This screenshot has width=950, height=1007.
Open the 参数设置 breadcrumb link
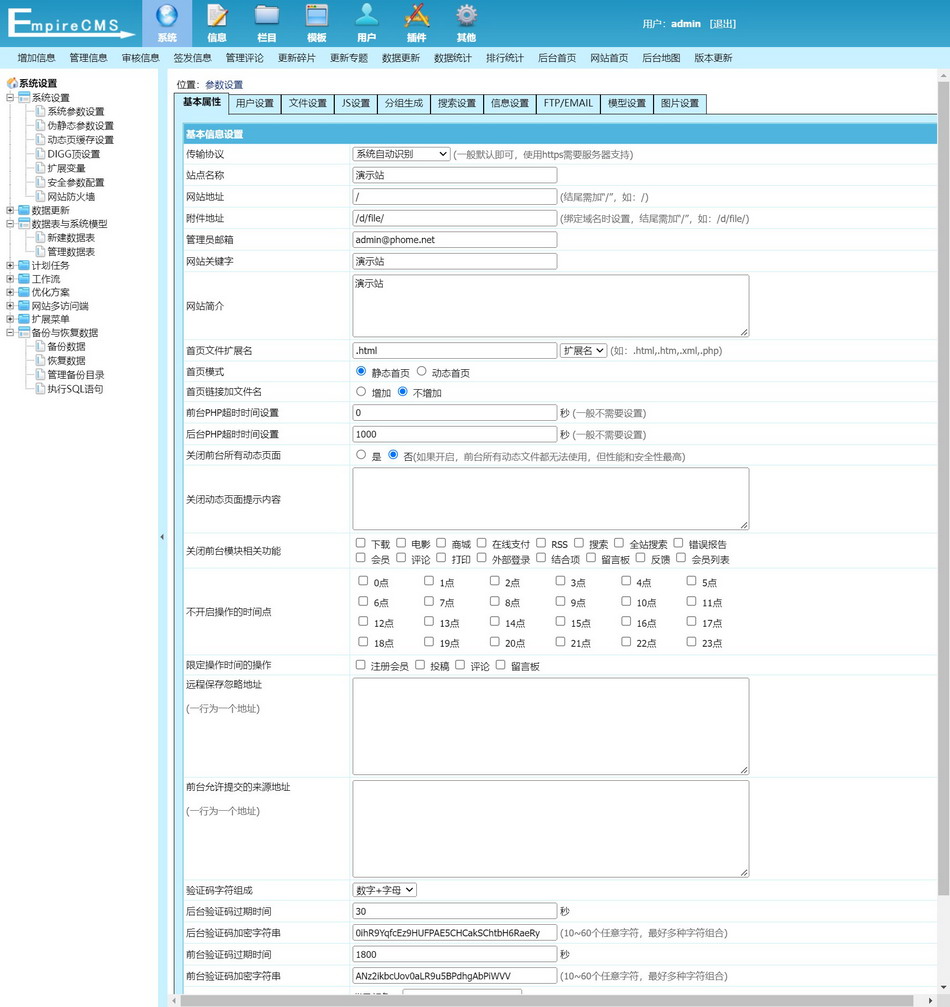(x=224, y=85)
